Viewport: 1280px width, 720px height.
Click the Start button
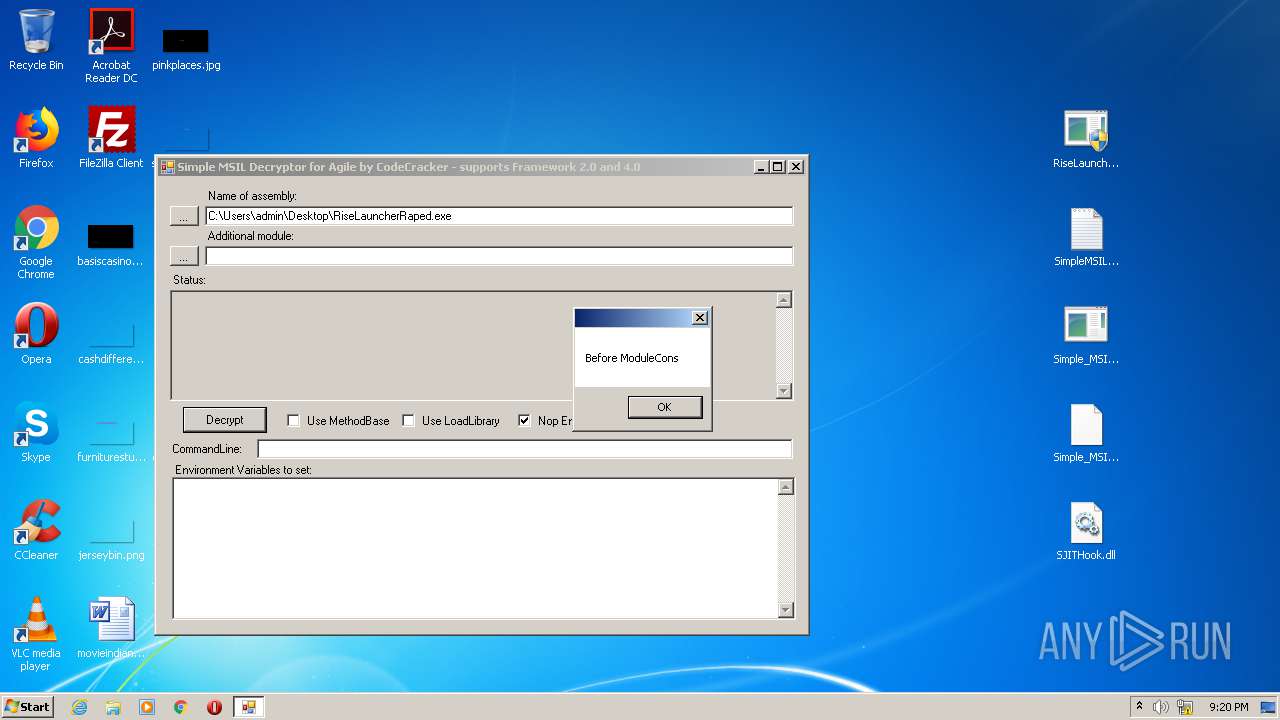(27, 707)
